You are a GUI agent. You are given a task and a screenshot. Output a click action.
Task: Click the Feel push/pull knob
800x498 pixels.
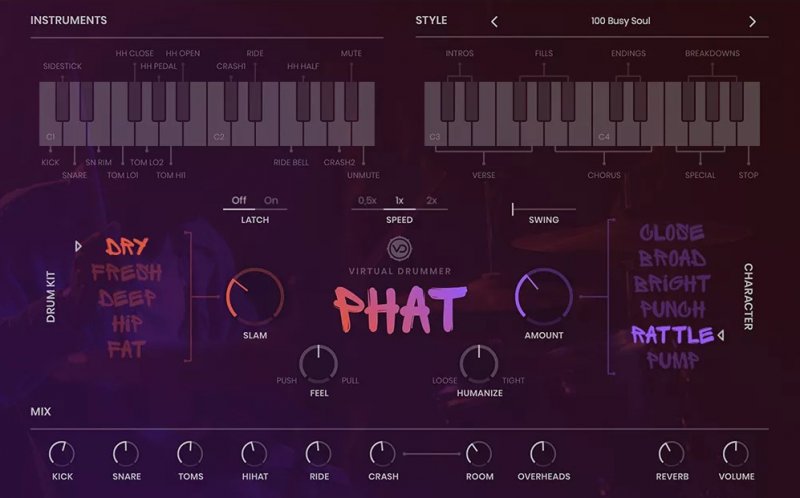318,364
